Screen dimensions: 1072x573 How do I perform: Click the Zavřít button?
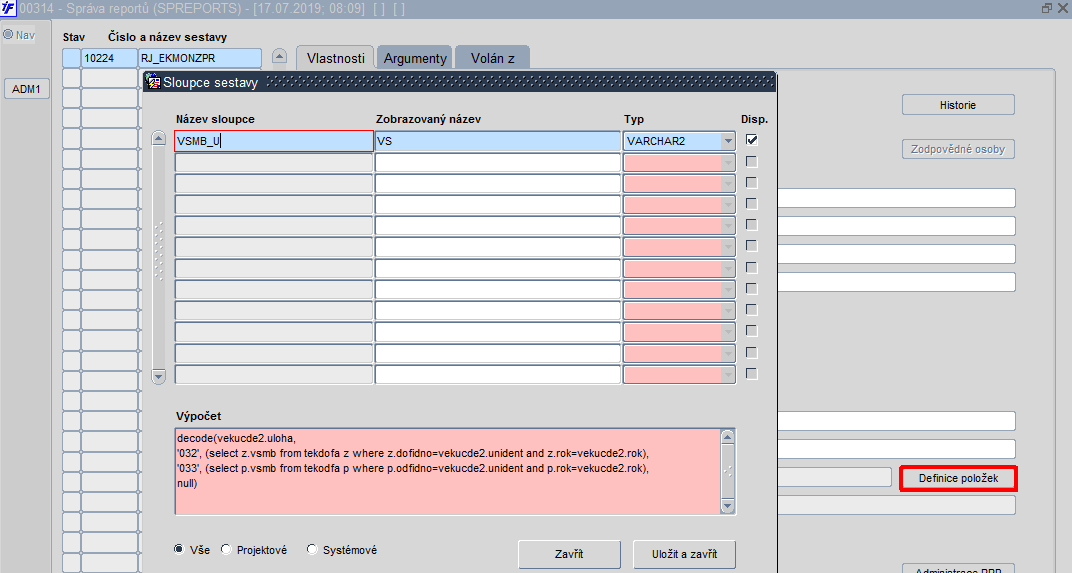(570, 554)
